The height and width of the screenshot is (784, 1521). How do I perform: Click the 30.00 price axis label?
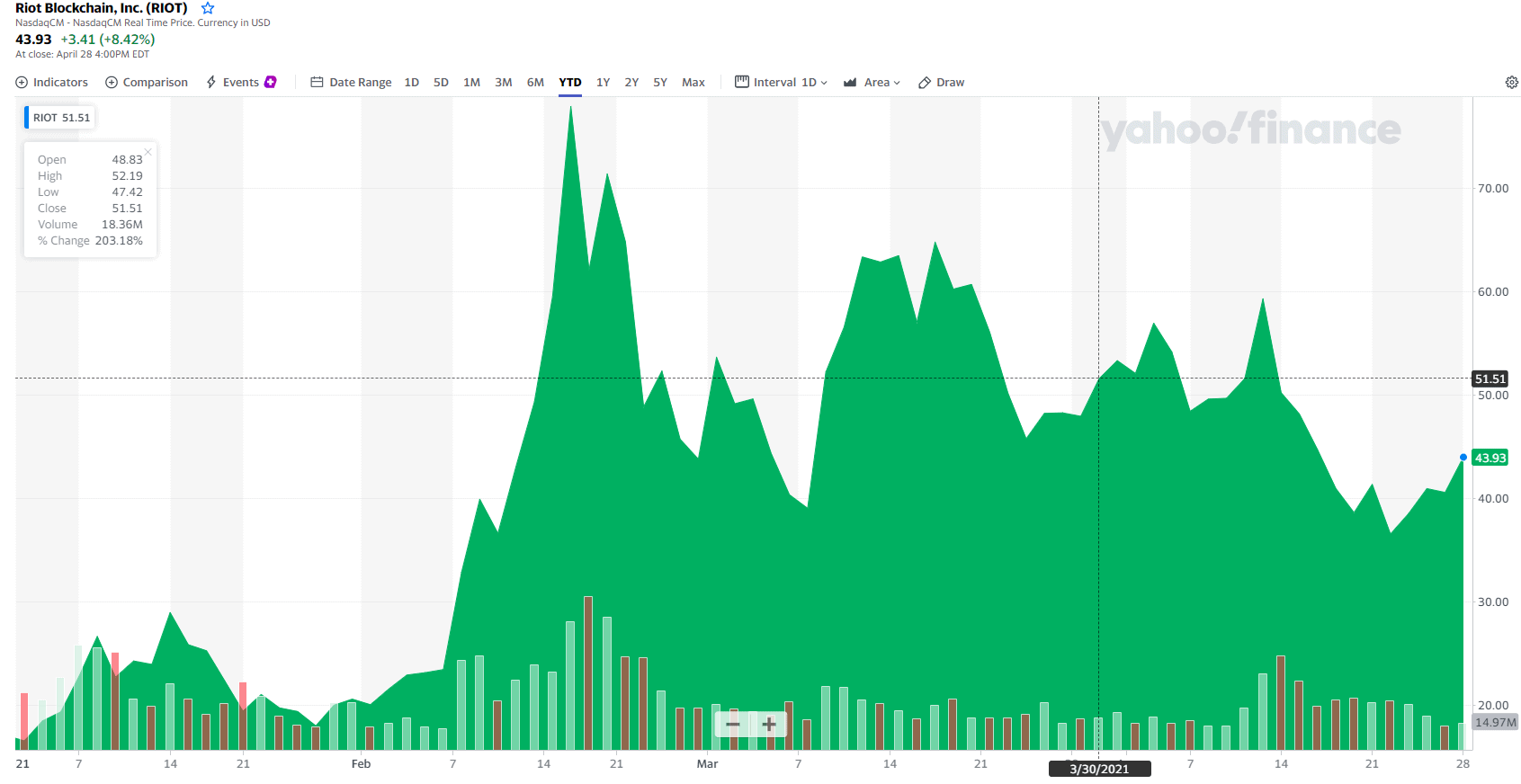click(1493, 601)
